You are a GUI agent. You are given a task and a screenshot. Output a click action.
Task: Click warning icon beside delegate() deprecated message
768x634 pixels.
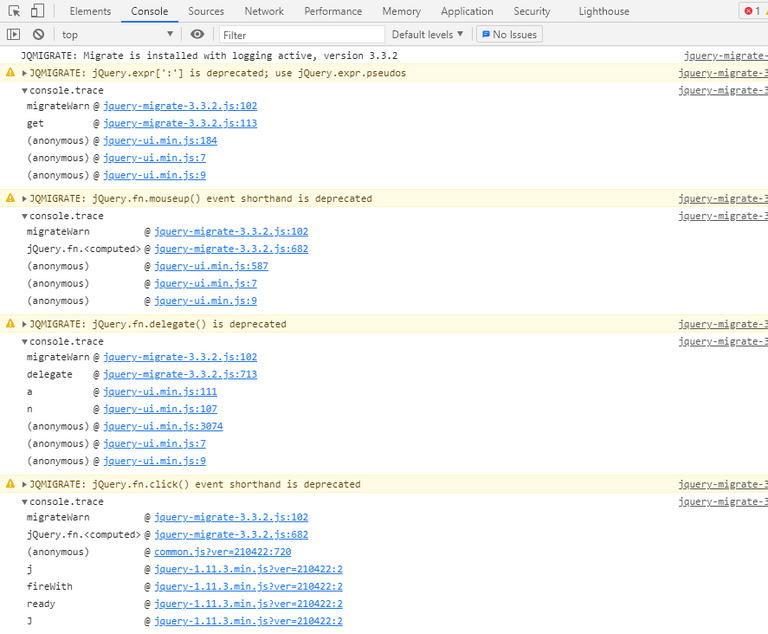coord(10,323)
